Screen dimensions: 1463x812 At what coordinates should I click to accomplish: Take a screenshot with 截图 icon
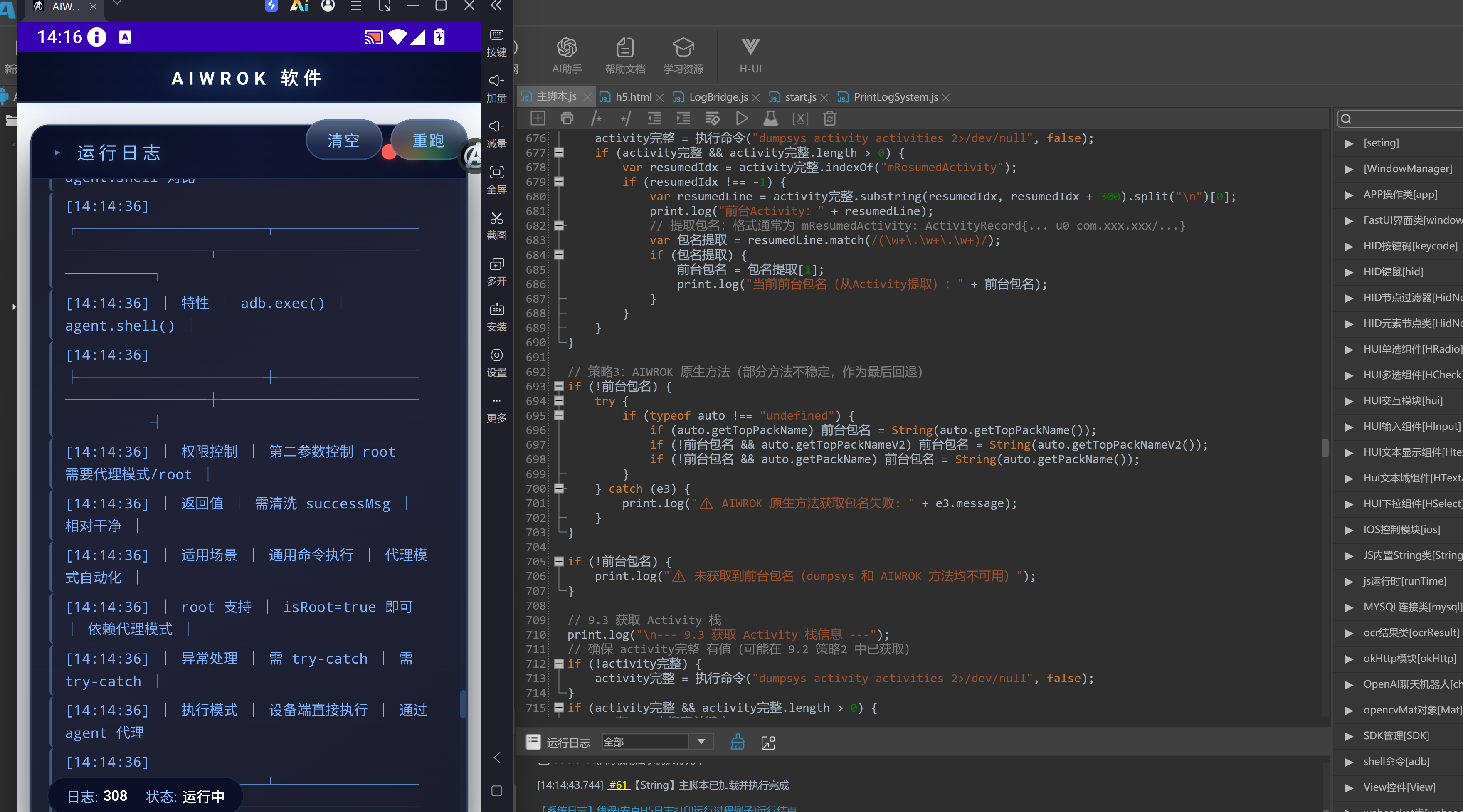(x=496, y=226)
